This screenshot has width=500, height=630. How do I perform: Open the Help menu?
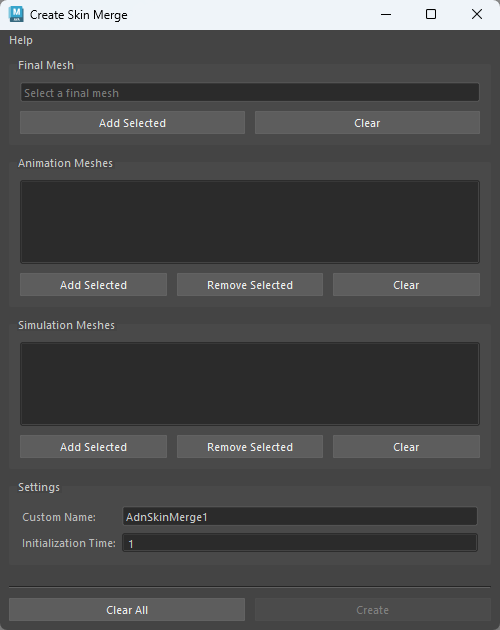(x=21, y=40)
